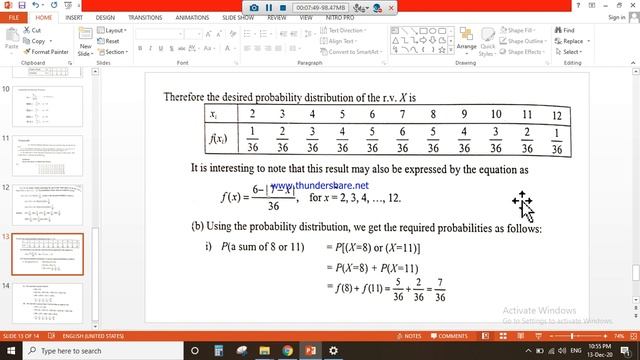Click the Sign in link
This screenshot has width=640, height=360.
click(616, 17)
